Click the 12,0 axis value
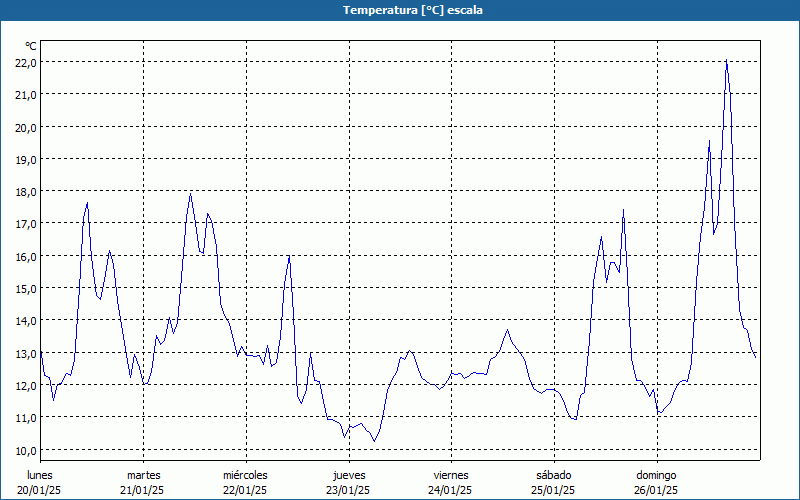Image resolution: width=800 pixels, height=500 pixels. 26,386
